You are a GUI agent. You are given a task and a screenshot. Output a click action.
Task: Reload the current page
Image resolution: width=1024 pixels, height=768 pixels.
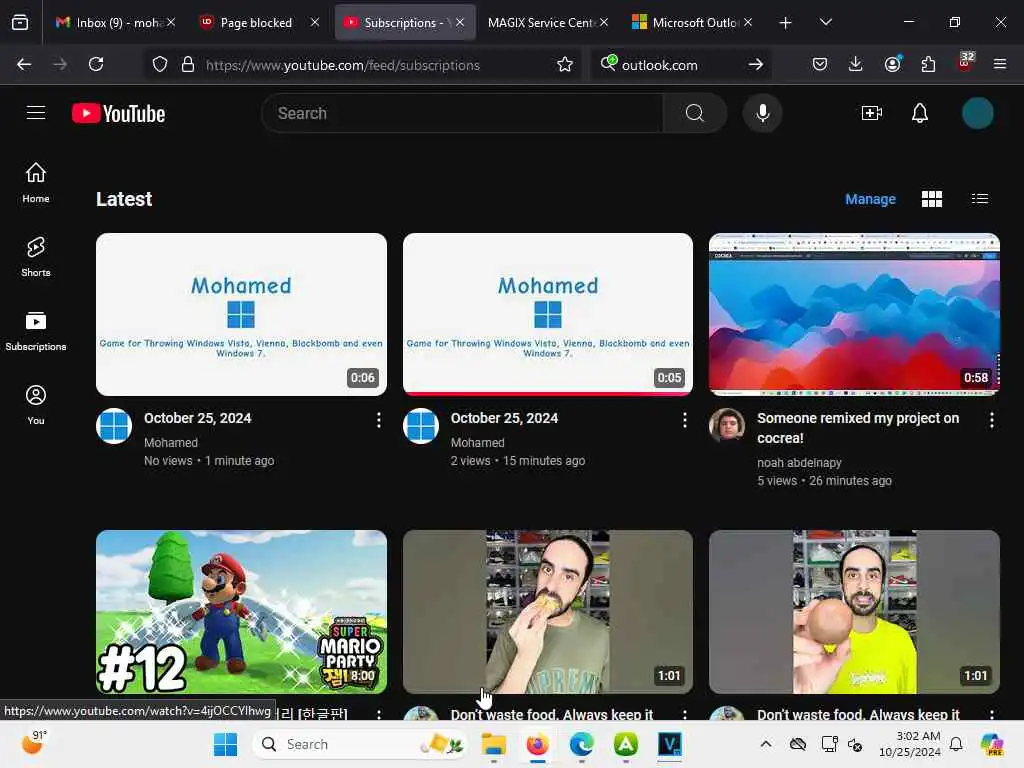(96, 64)
